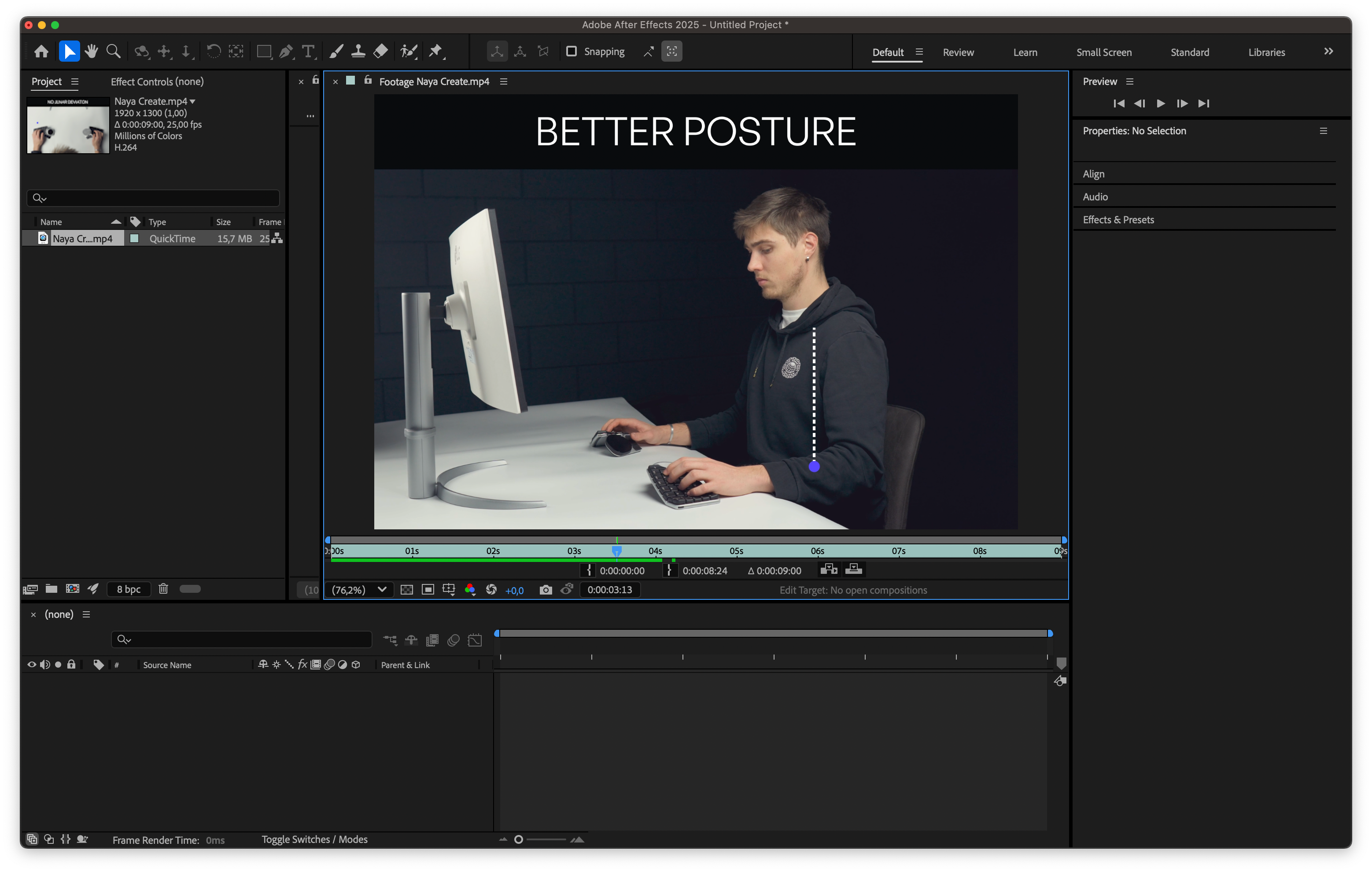The image size is (1372, 872).
Task: Select the Type text tool
Action: pos(308,51)
